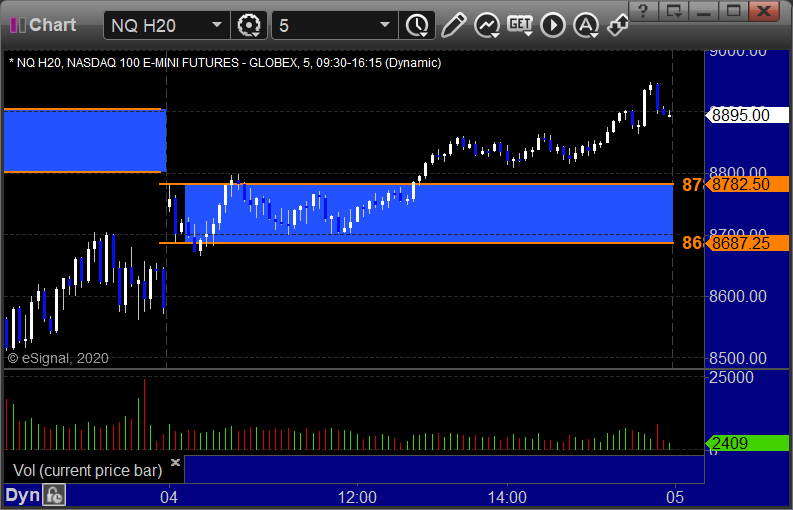Minimize the Chart window

pos(703,10)
